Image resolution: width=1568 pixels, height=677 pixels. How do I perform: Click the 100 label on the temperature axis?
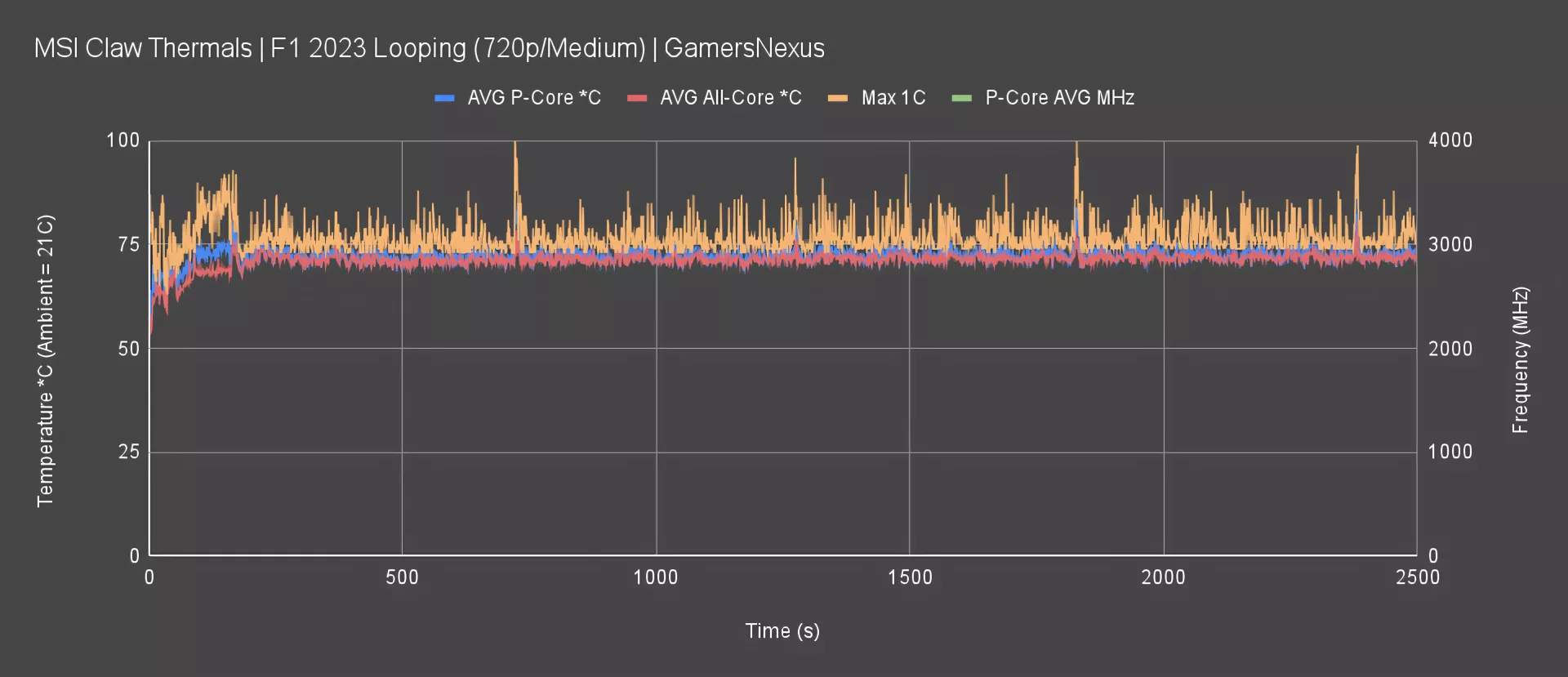click(x=123, y=140)
